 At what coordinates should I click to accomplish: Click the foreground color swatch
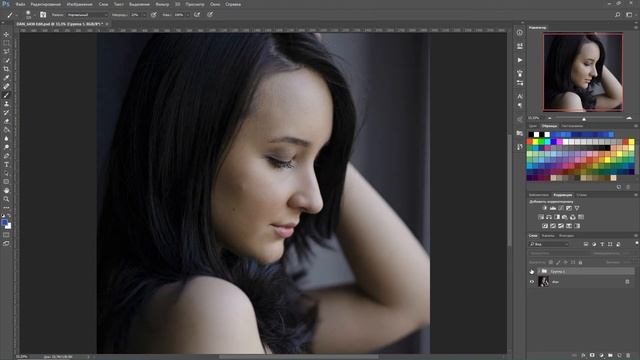pos(4,222)
